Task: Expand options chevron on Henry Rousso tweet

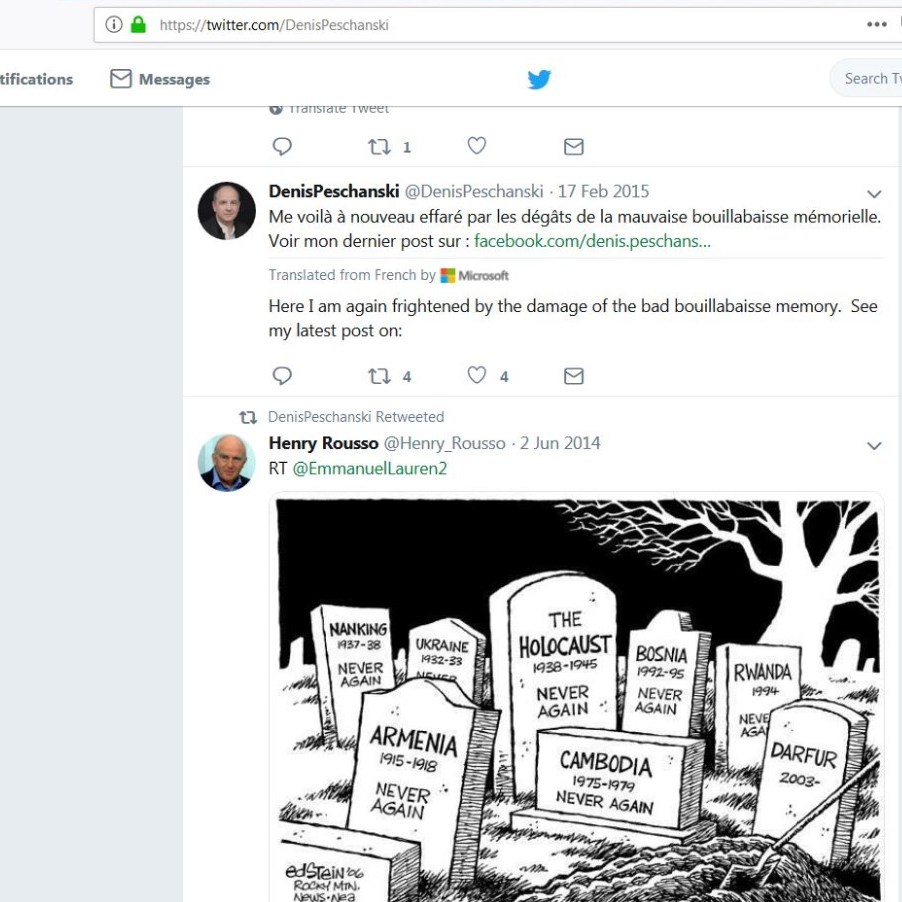Action: click(874, 446)
